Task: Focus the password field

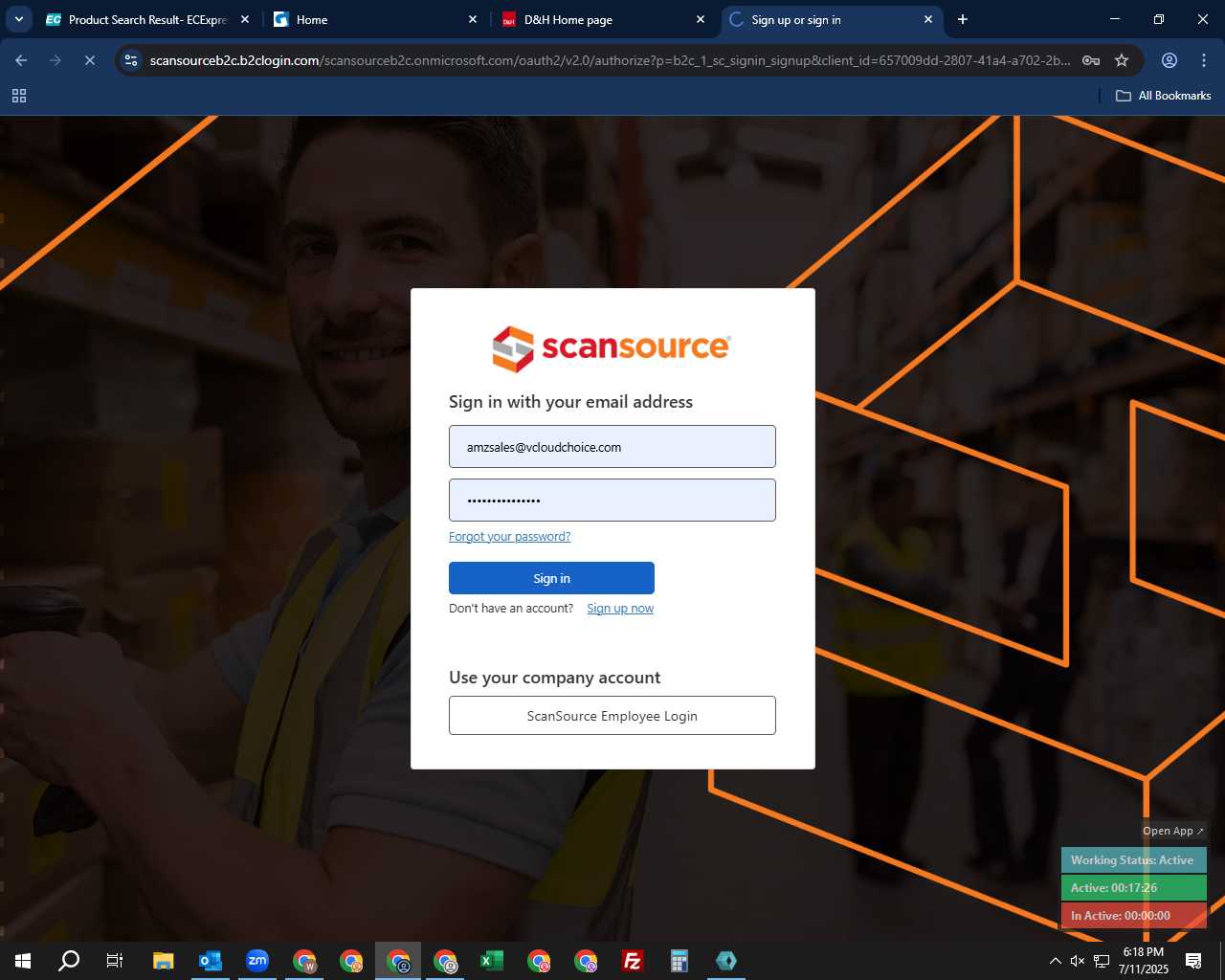Action: point(612,501)
